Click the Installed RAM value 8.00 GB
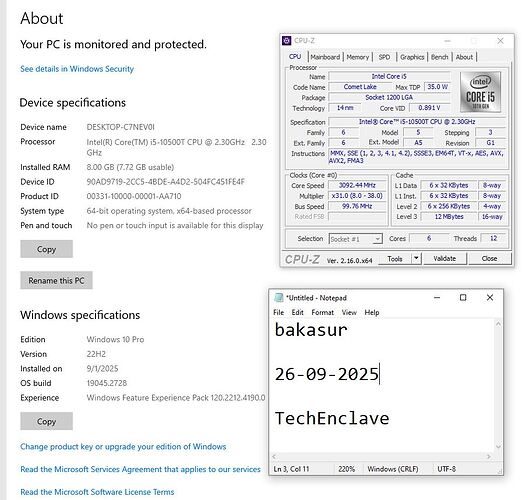This screenshot has width=528, height=500. pos(130,167)
